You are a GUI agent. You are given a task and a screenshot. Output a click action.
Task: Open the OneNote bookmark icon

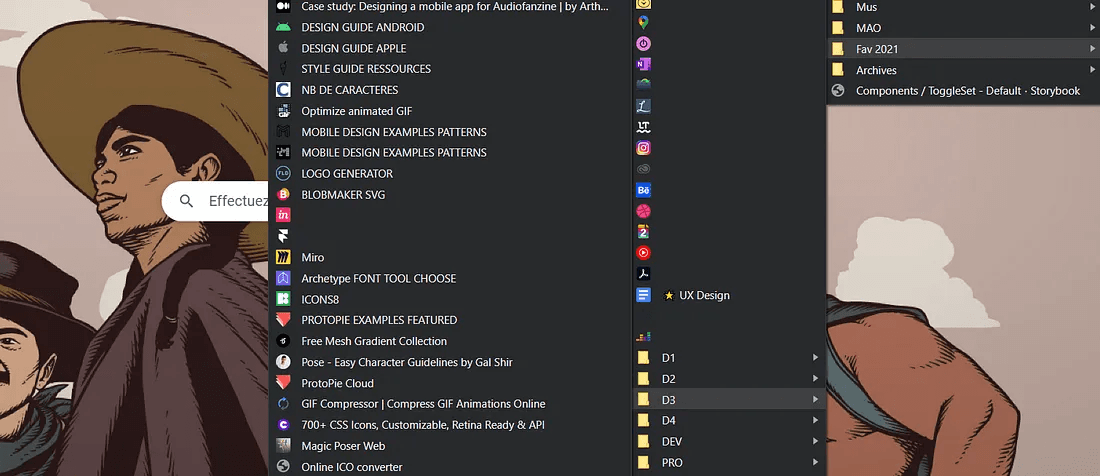click(x=643, y=64)
